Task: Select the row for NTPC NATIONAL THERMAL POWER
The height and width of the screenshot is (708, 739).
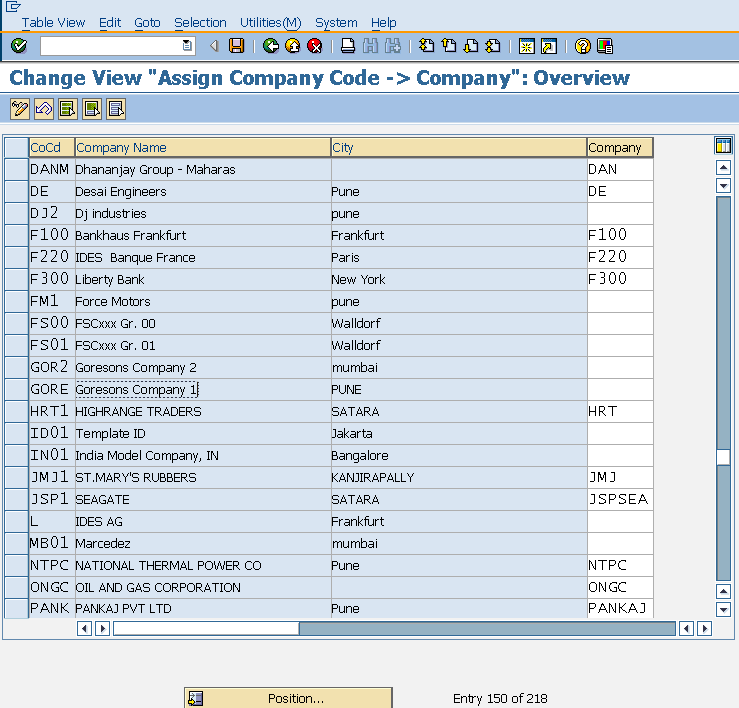Action: pyautogui.click(x=16, y=566)
